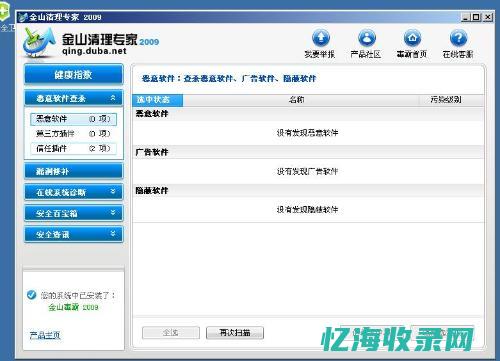Sort by the 名称 column header
Image resolution: width=500 pixels, height=361 pixels.
[301, 100]
